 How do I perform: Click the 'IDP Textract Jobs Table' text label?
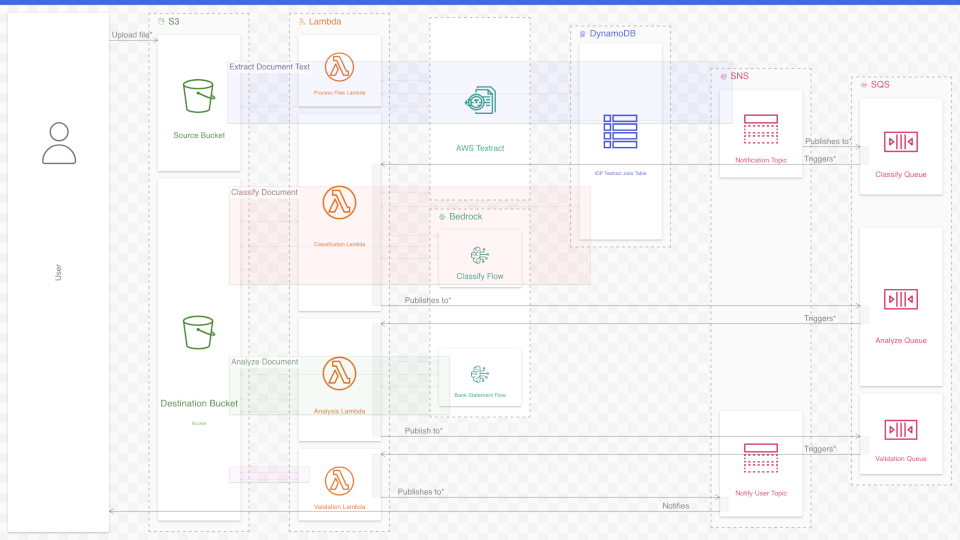click(620, 173)
